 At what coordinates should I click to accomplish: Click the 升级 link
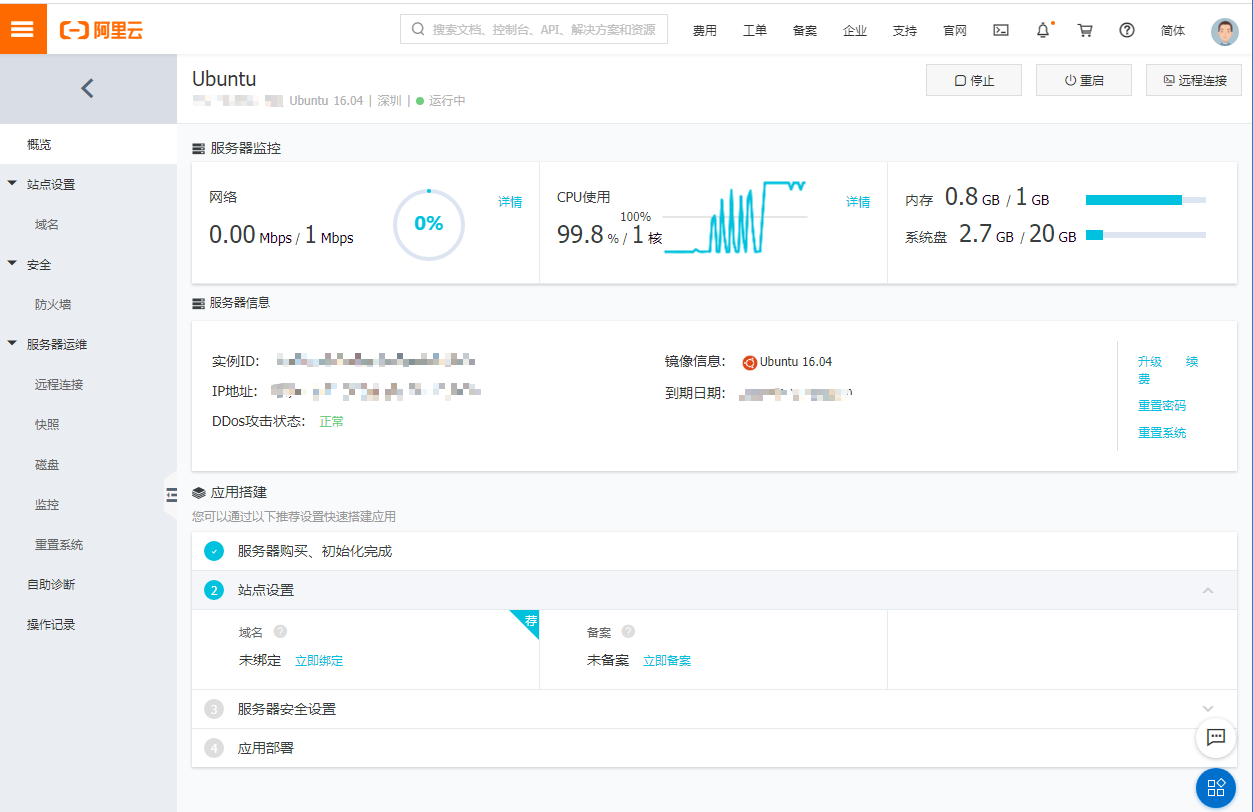tap(1150, 362)
